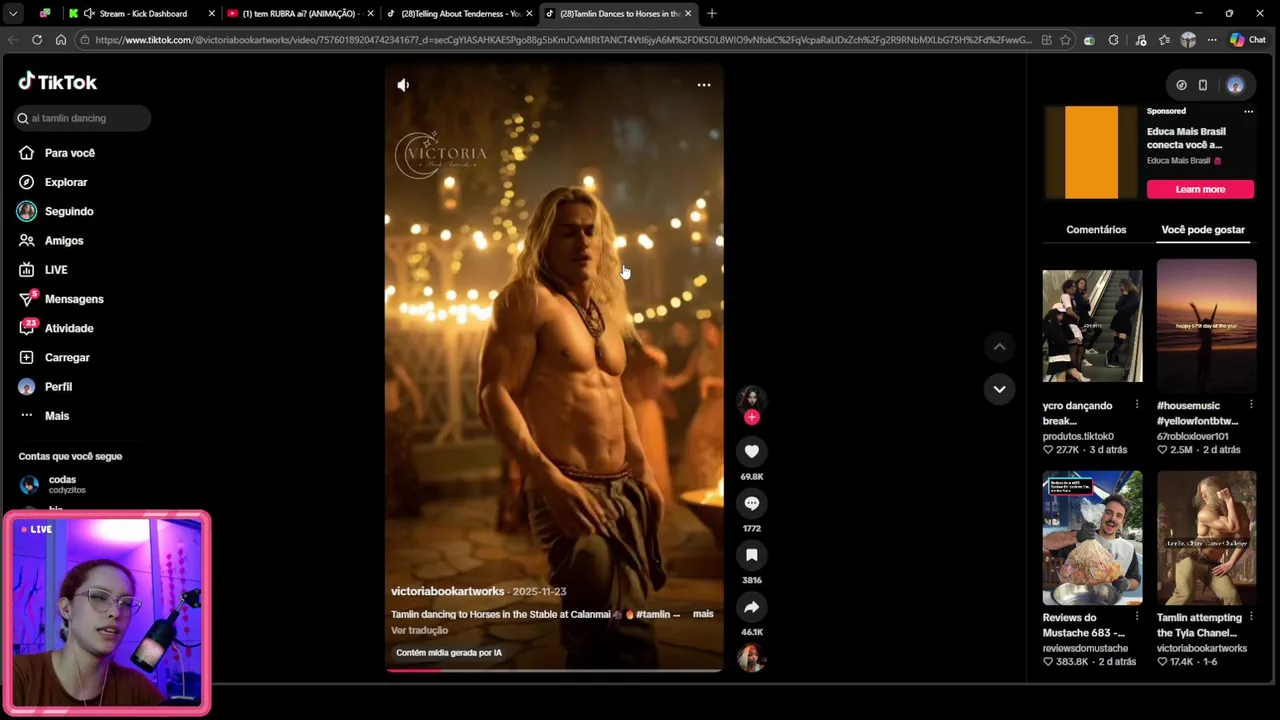Image resolution: width=1280 pixels, height=720 pixels.
Task: Open LIVE in the sidebar
Action: pos(56,270)
